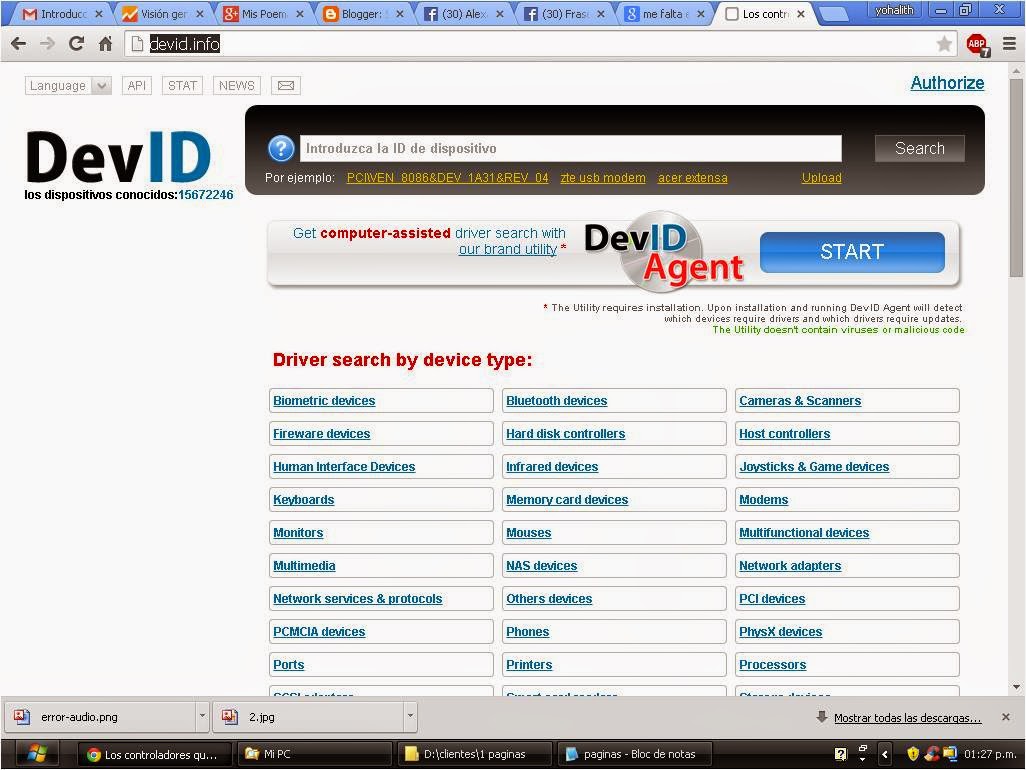Switch to the Mis Poem tab
The width and height of the screenshot is (1026, 770).
pos(262,14)
